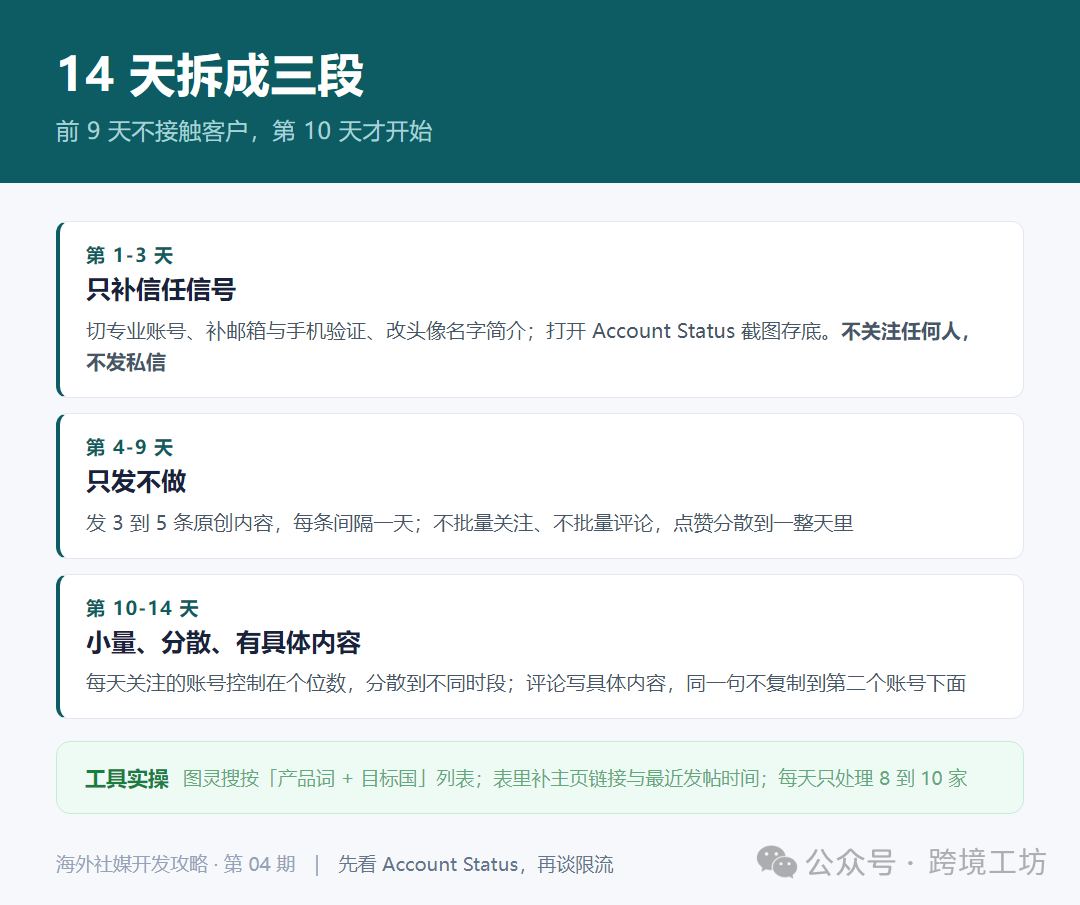Click bold text "不关注任何人，不发私信"

coord(528,346)
